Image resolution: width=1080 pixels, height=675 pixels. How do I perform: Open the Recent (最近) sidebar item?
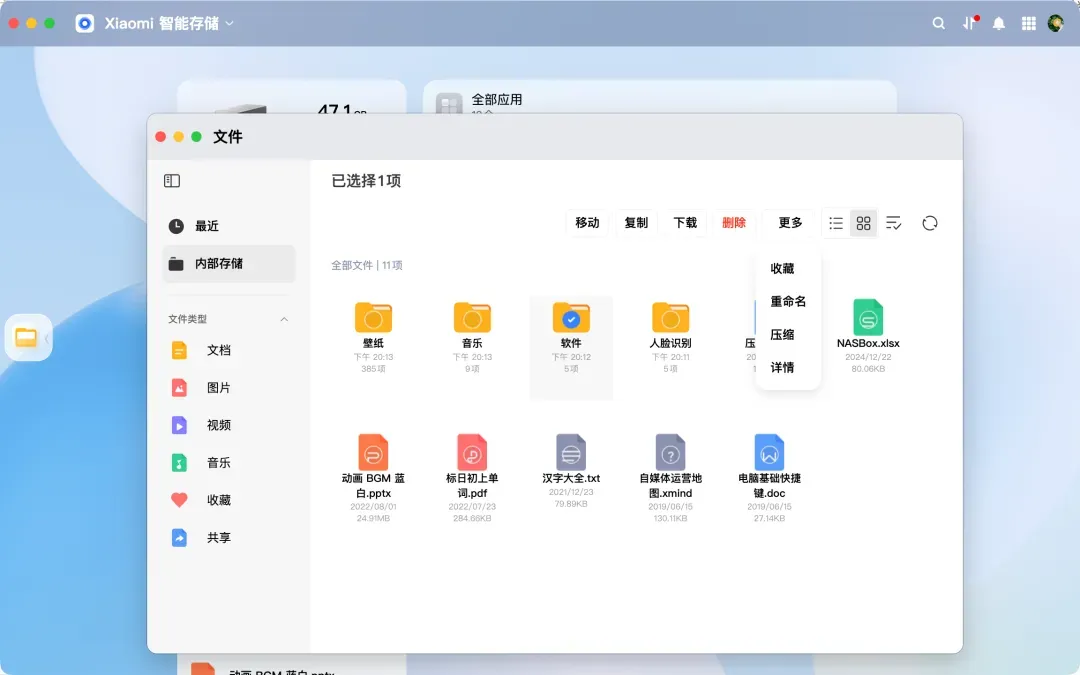pyautogui.click(x=229, y=226)
